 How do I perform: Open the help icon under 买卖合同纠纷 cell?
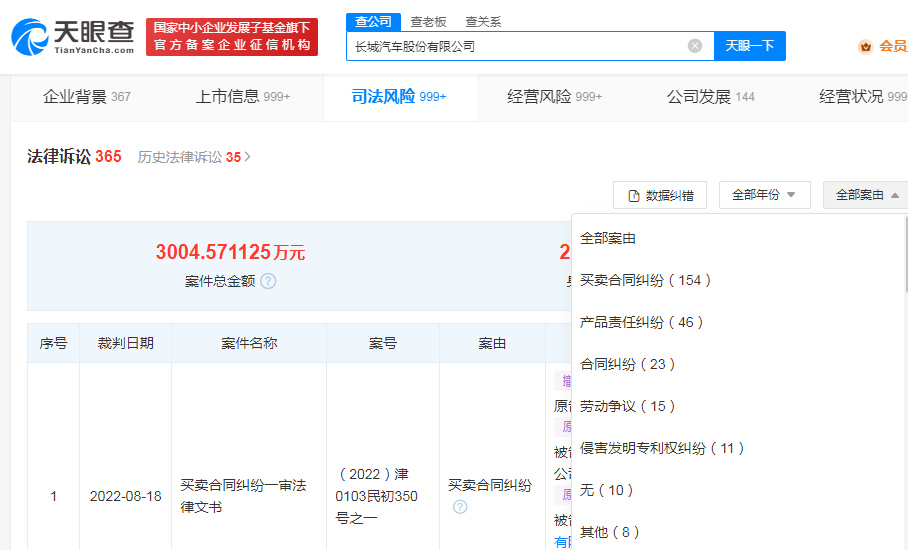click(460, 507)
